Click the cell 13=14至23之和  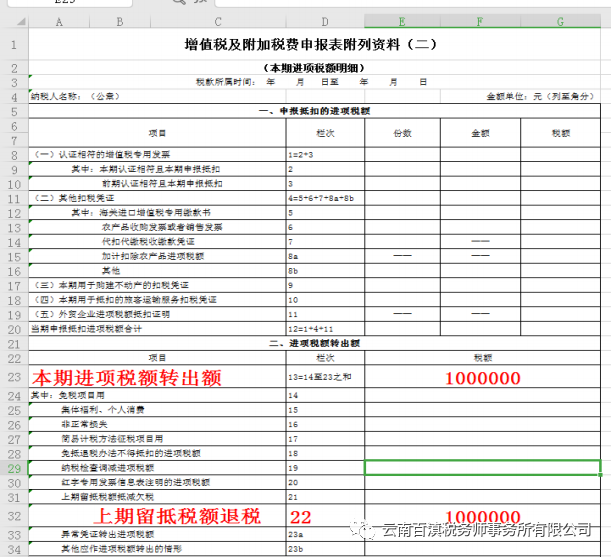(x=325, y=377)
